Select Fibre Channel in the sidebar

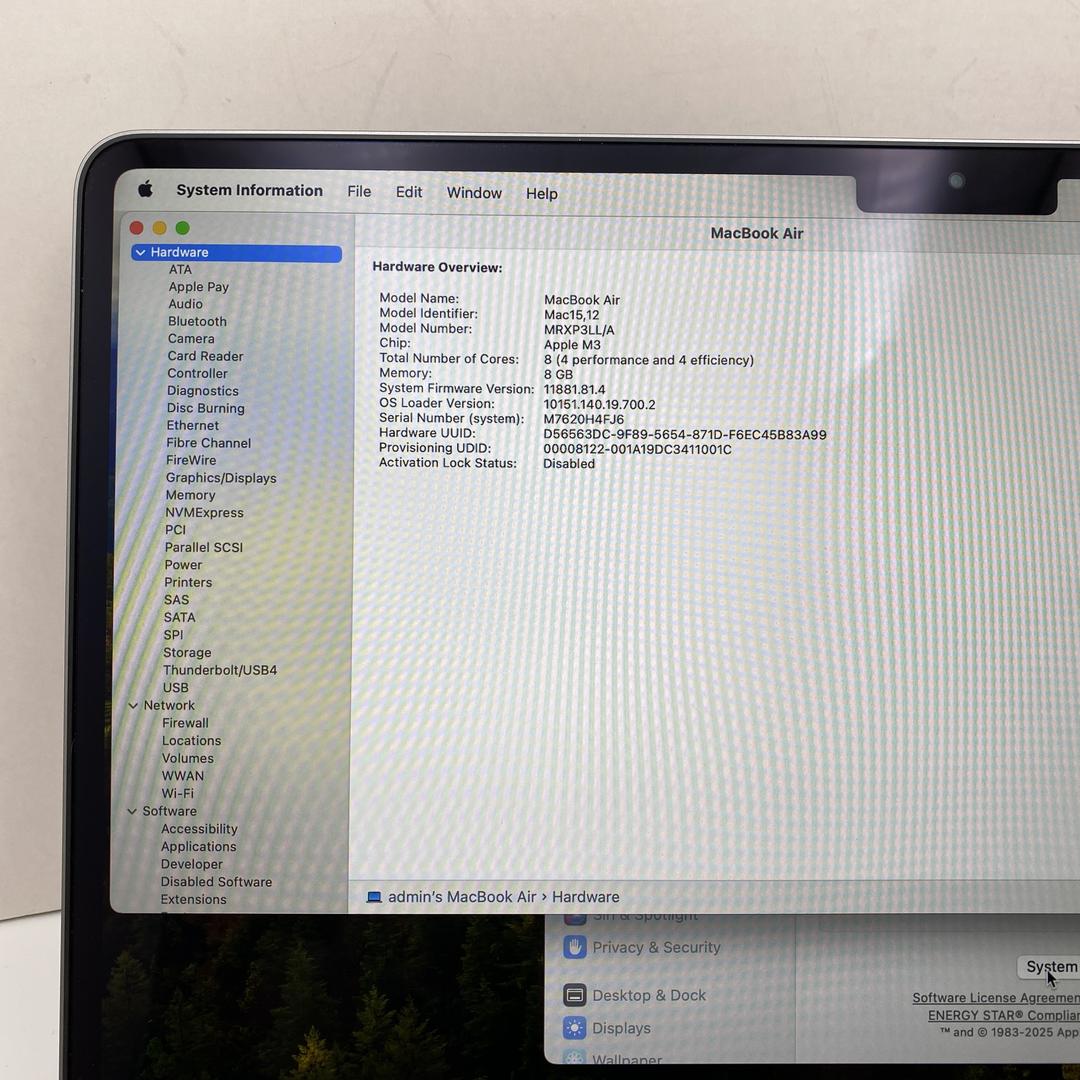(208, 443)
